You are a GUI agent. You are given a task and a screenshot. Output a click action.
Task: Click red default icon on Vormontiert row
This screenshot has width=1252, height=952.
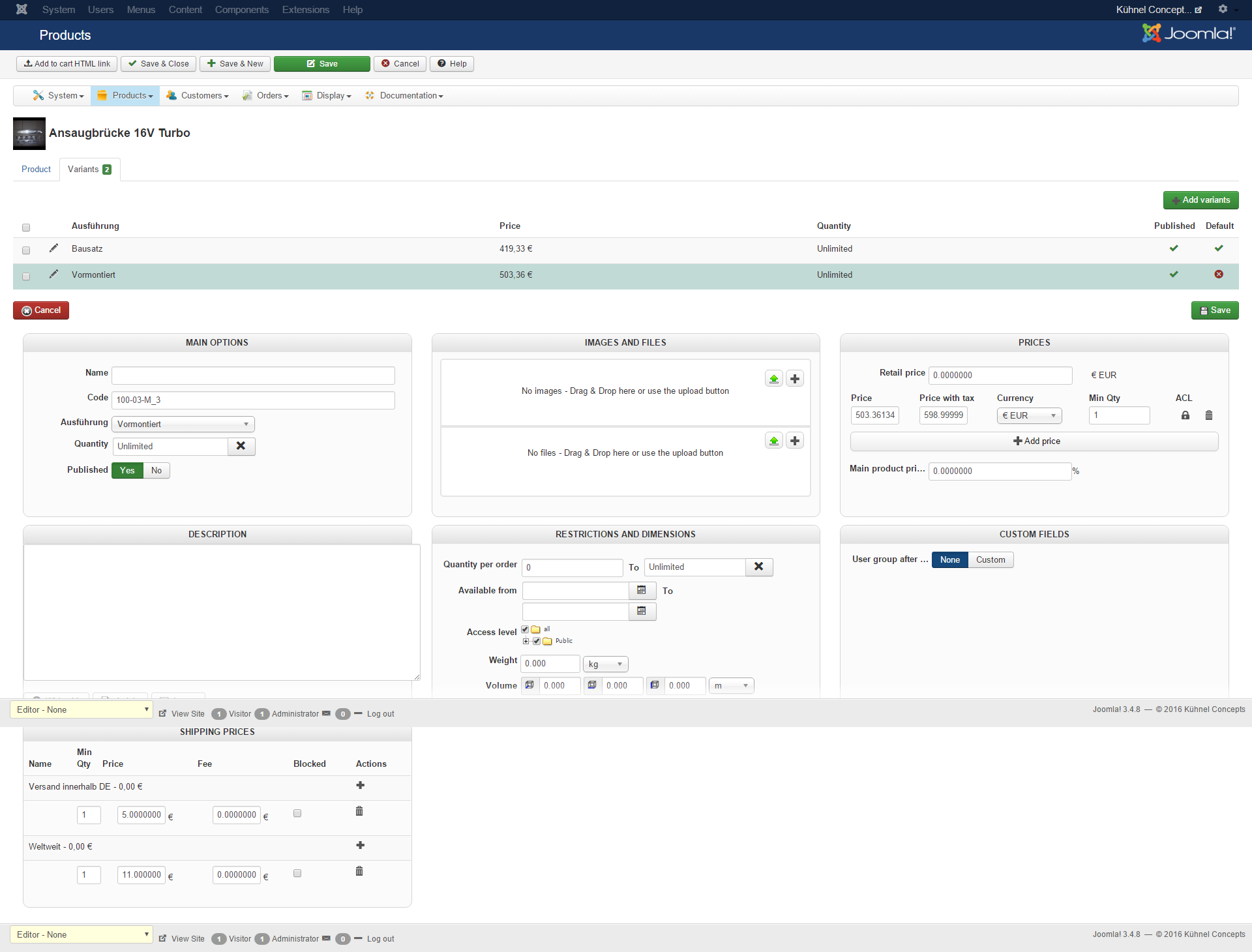point(1218,275)
